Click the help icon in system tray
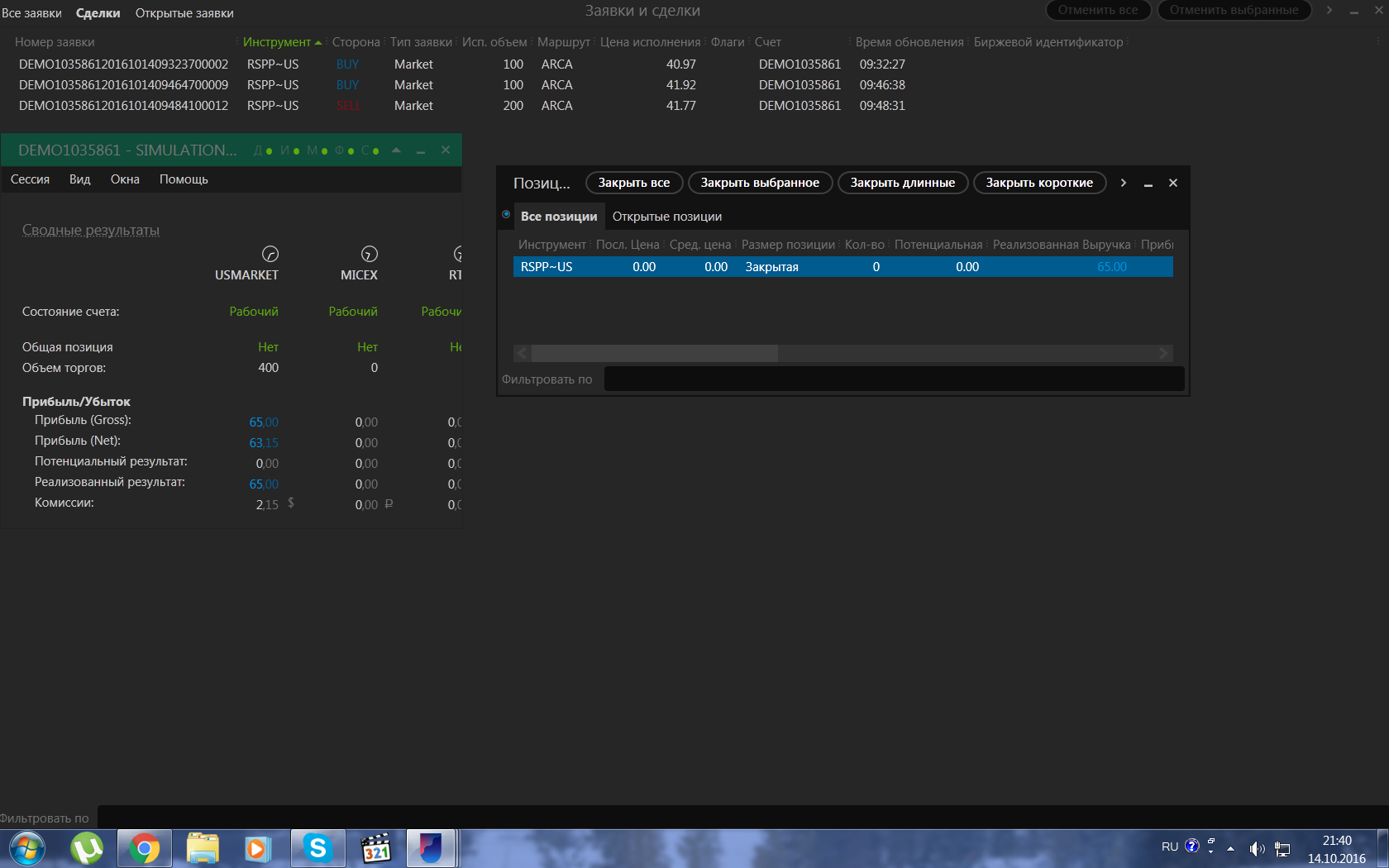This screenshot has width=1389, height=868. click(1192, 846)
